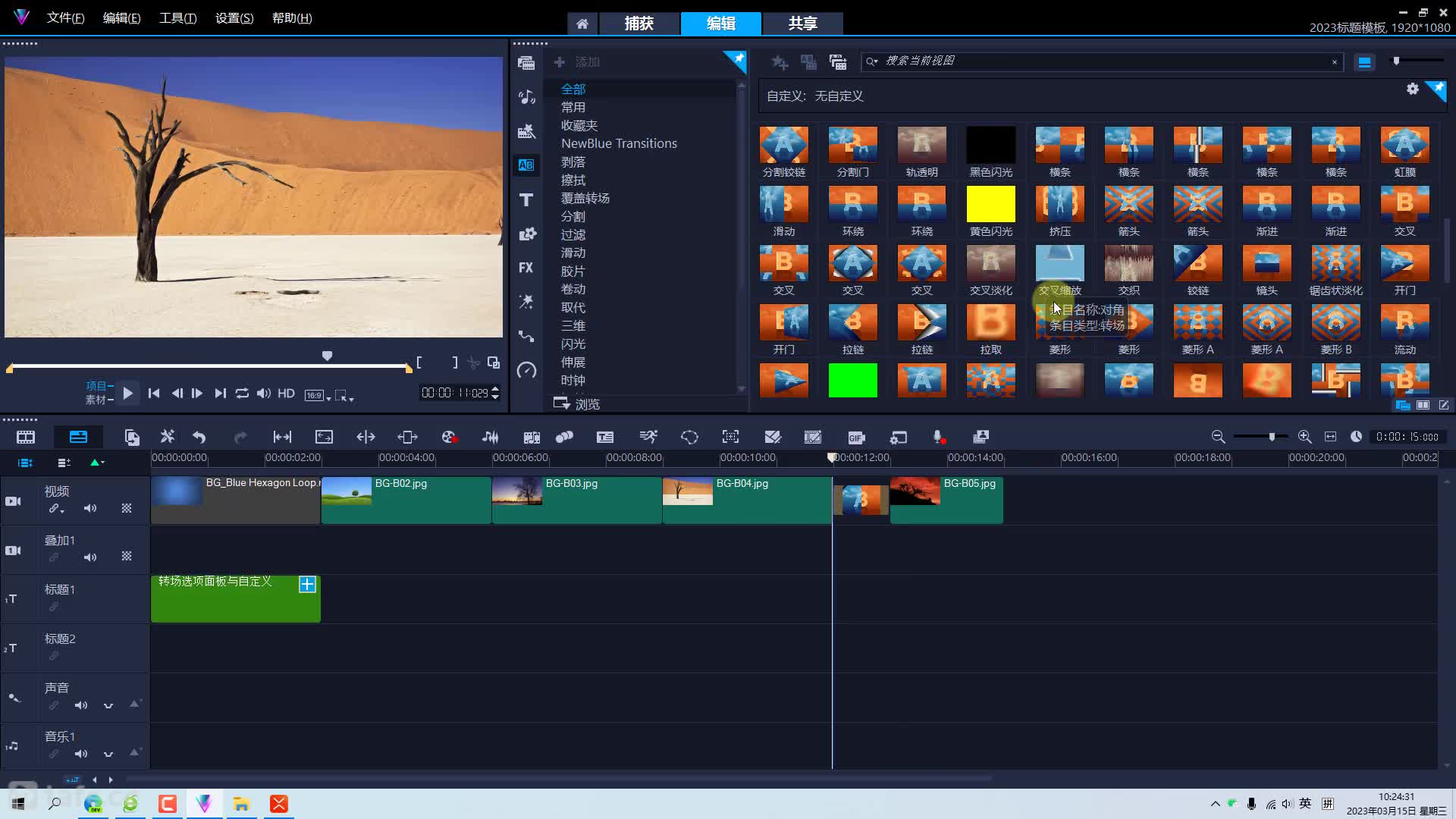The height and width of the screenshot is (819, 1456).
Task: Select the 转场选项面板与自定义 title clip
Action: point(236,598)
